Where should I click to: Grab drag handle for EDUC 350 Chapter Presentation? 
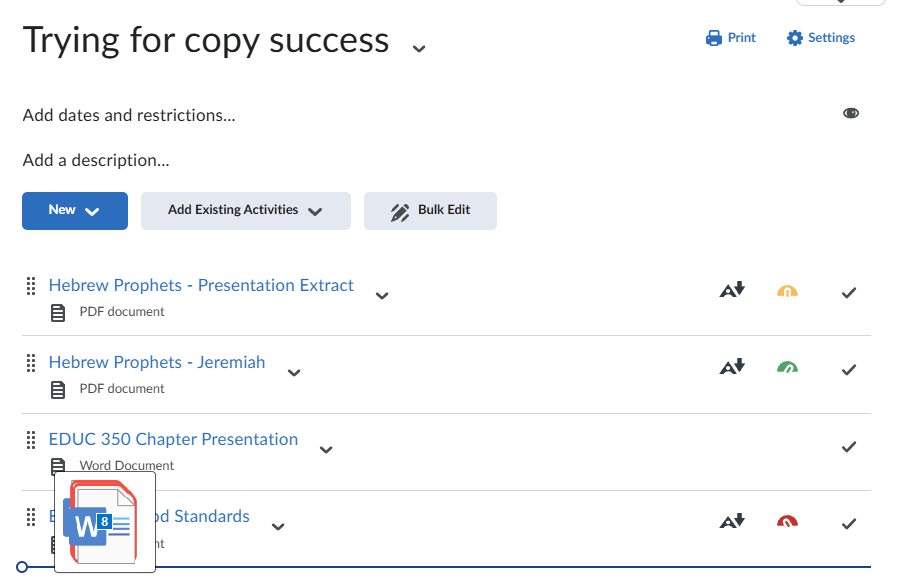(30, 440)
